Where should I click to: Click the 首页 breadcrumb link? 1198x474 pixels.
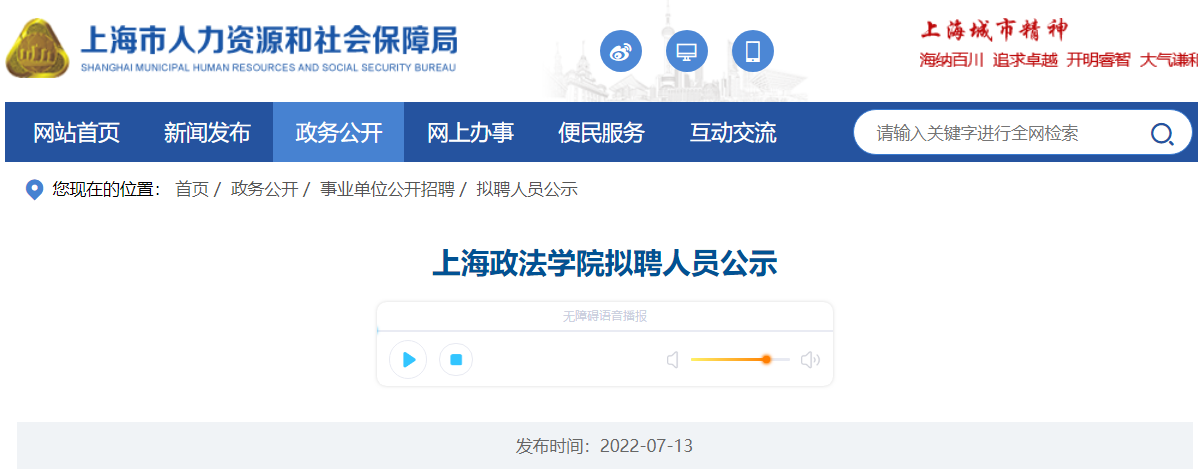(192, 190)
